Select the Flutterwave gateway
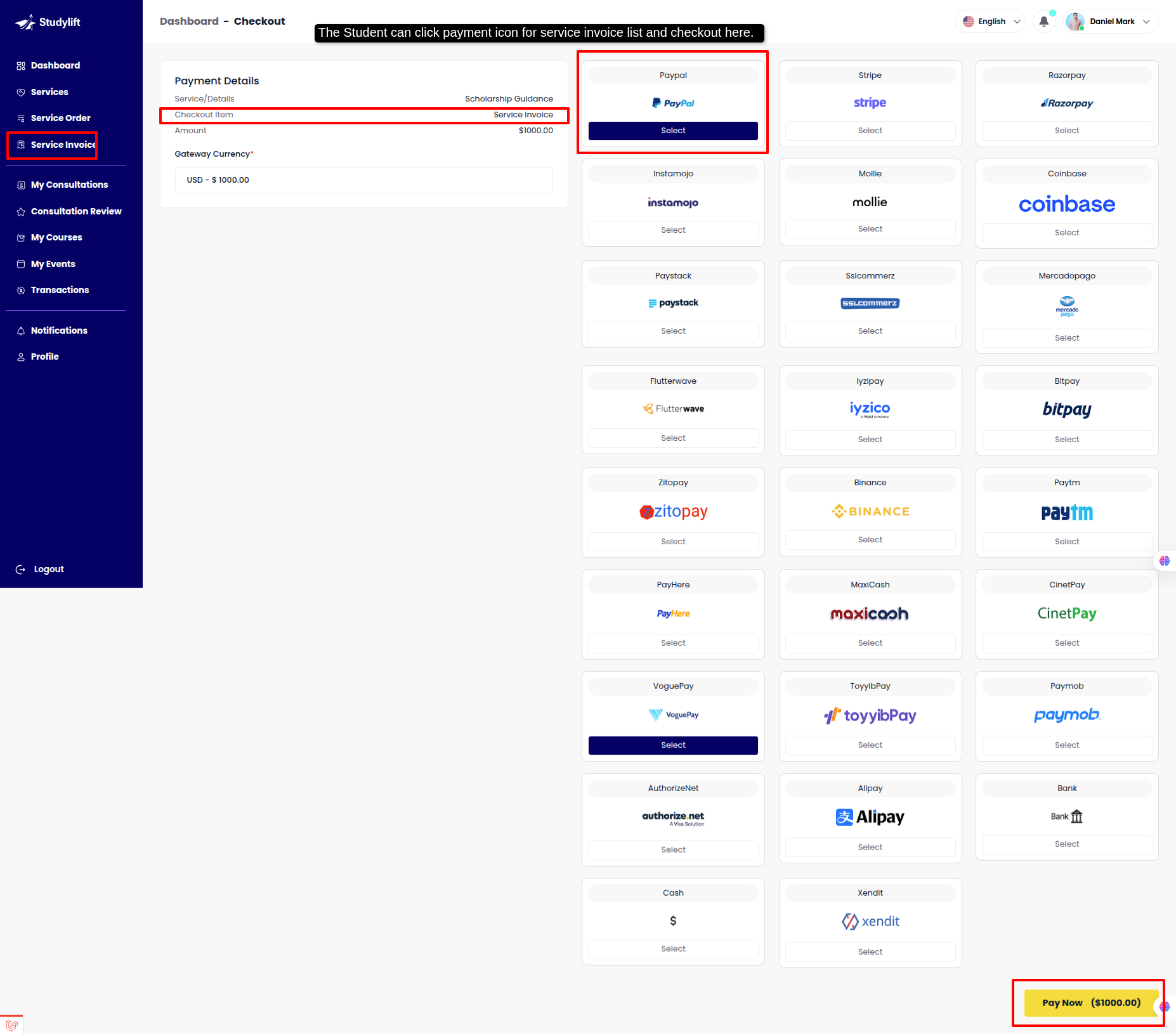 coord(673,438)
